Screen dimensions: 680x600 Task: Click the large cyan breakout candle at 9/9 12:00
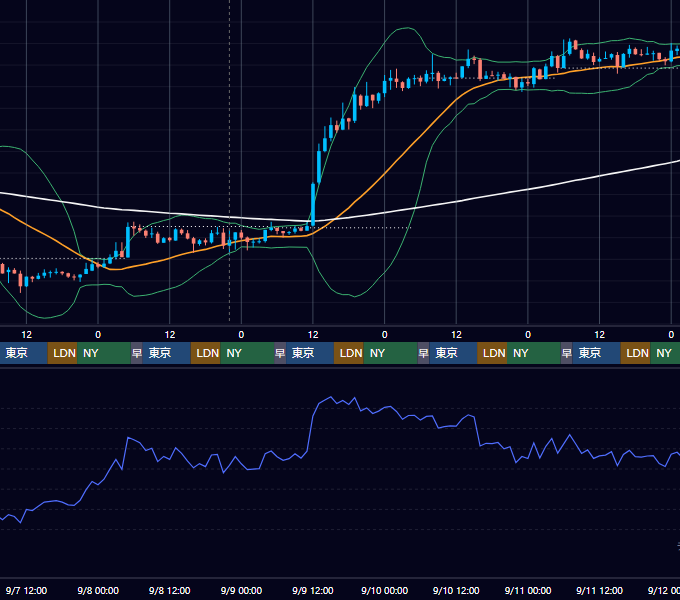(313, 205)
